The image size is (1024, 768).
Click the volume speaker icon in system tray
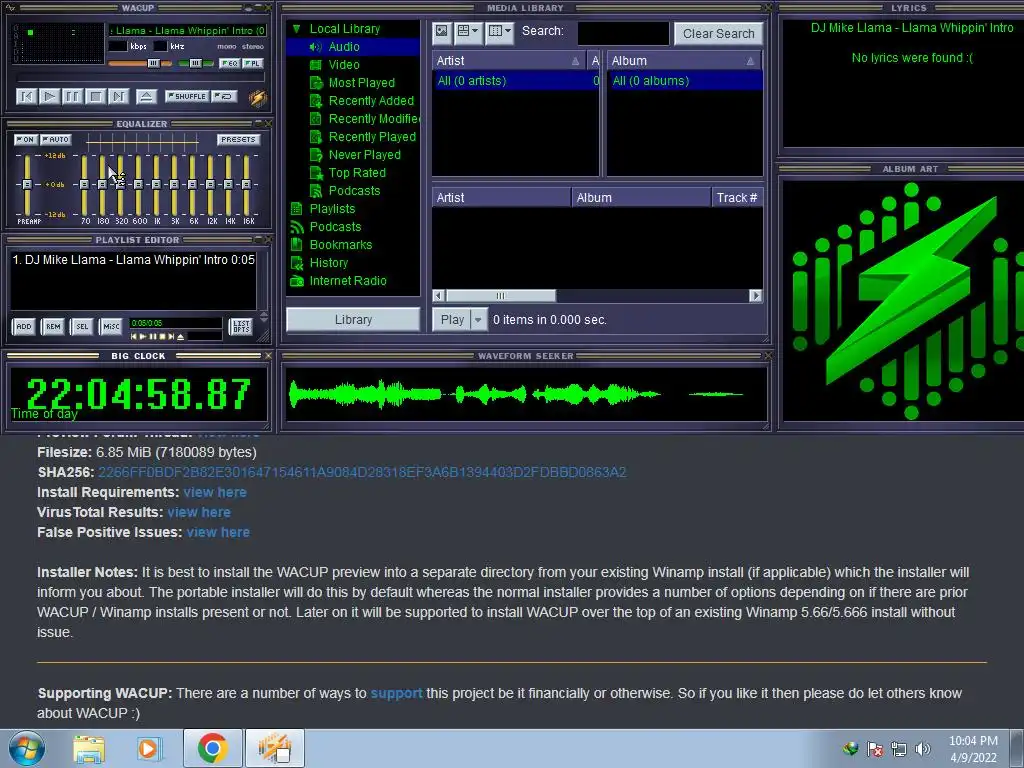point(923,749)
